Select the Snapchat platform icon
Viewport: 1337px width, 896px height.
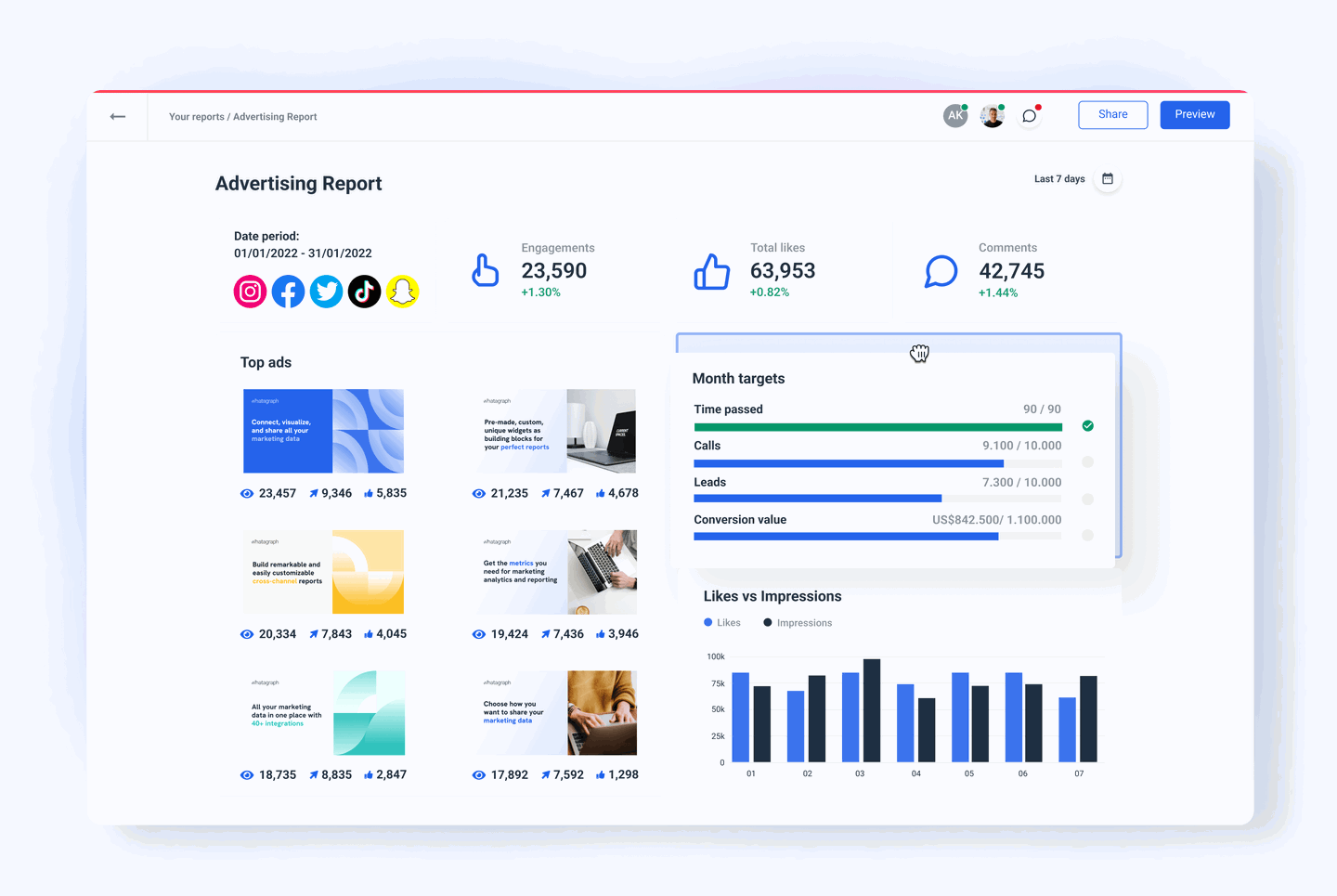(x=402, y=291)
